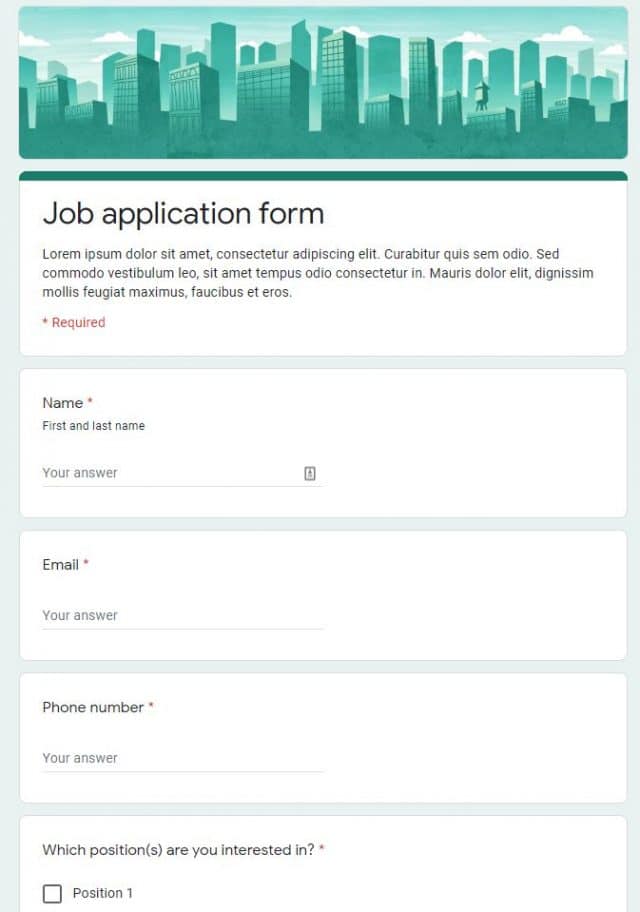Toggle Position 1 selection box
Screen dimensions: 640x912
[x=52, y=893]
